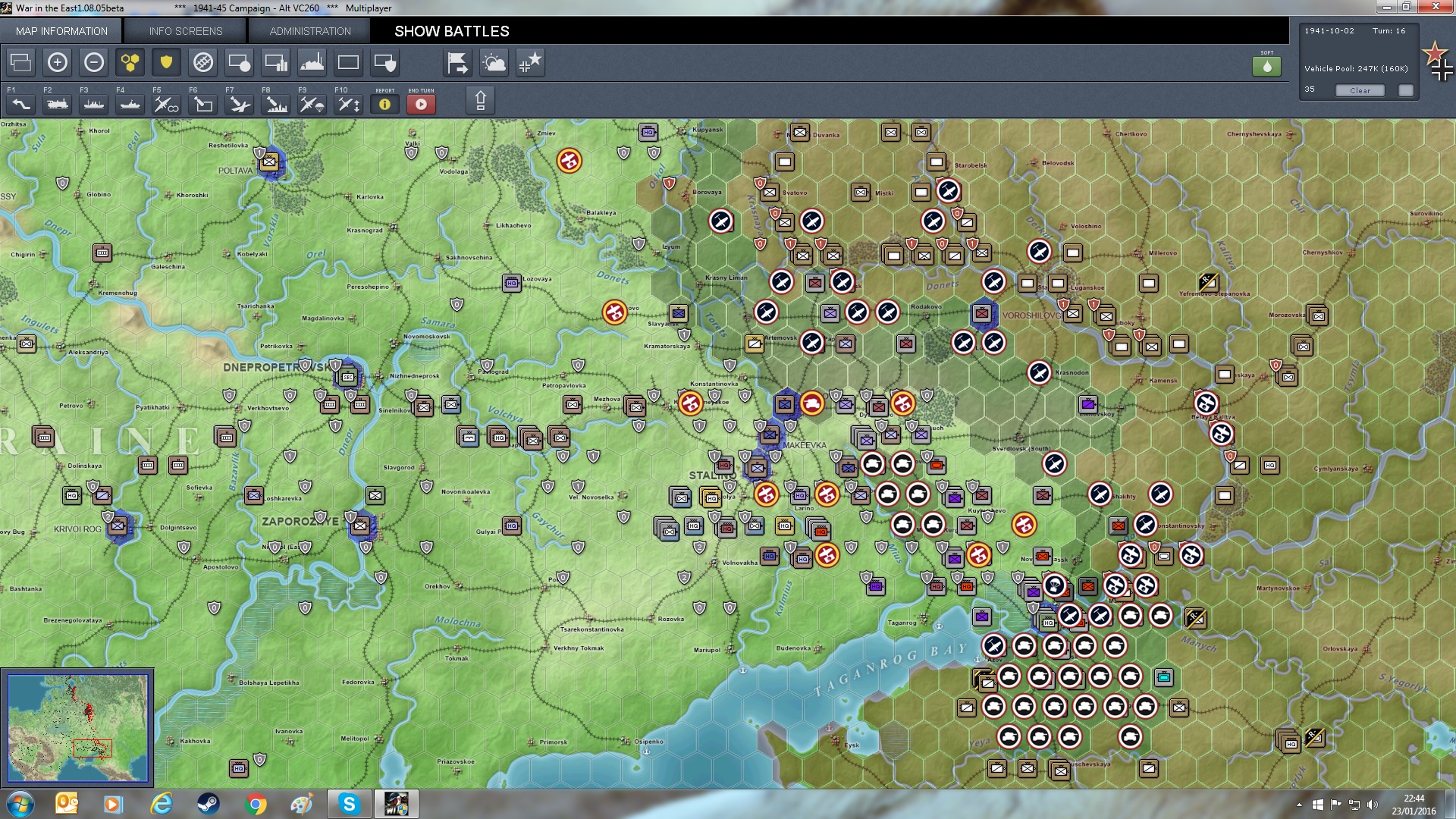
Task: Click the minimap thumbnail
Action: pos(77,728)
